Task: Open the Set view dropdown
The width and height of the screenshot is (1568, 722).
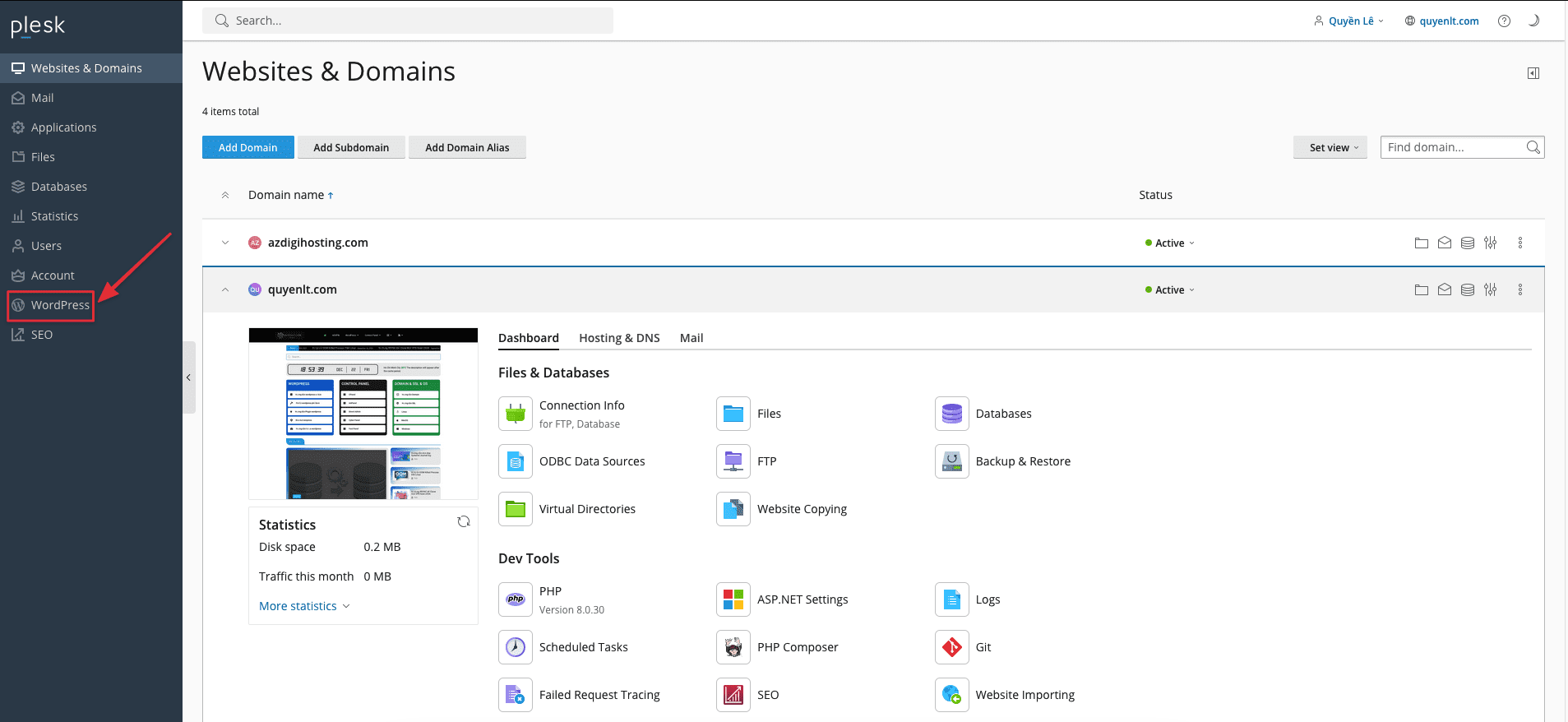Action: click(x=1330, y=148)
